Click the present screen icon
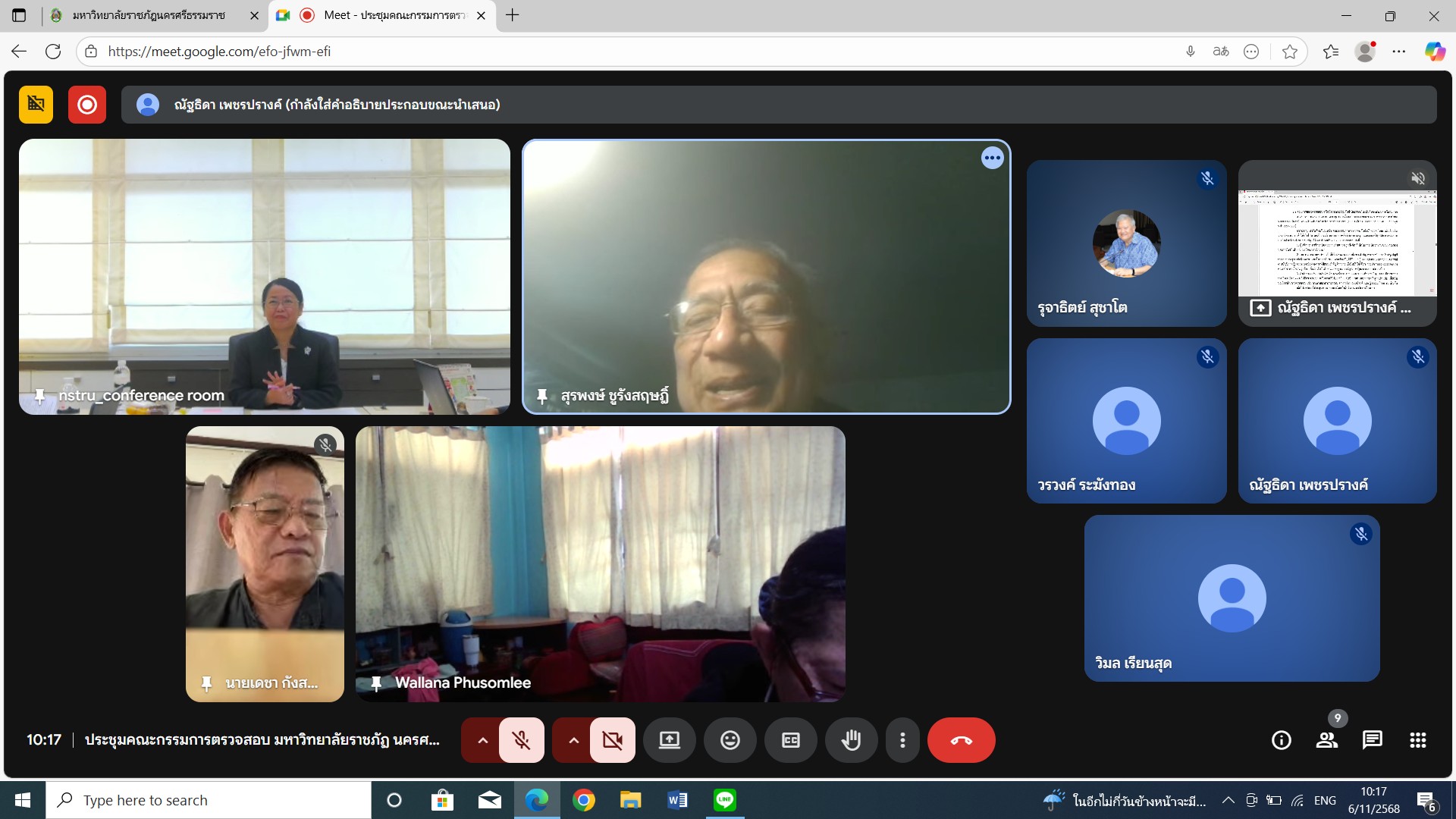The width and height of the screenshot is (1456, 819). click(669, 740)
